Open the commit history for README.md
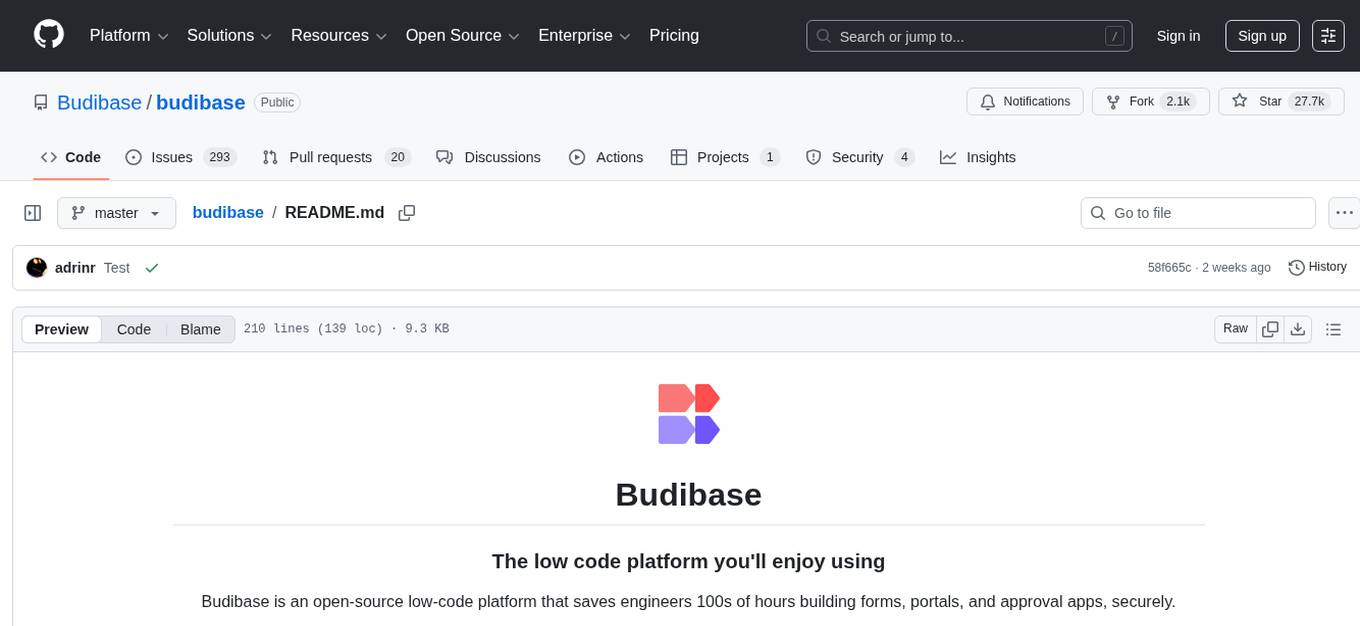 pyautogui.click(x=1317, y=267)
